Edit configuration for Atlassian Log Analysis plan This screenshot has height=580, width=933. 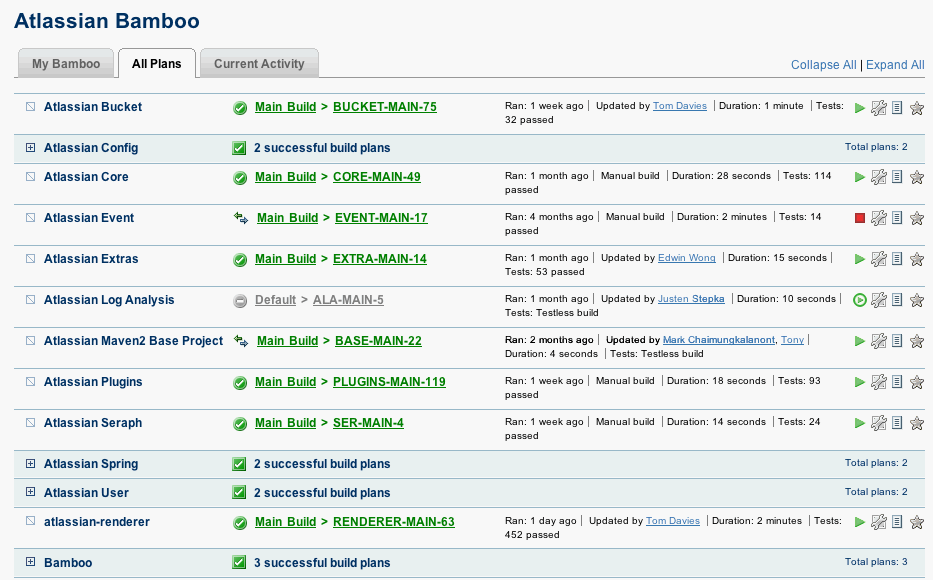(x=879, y=300)
